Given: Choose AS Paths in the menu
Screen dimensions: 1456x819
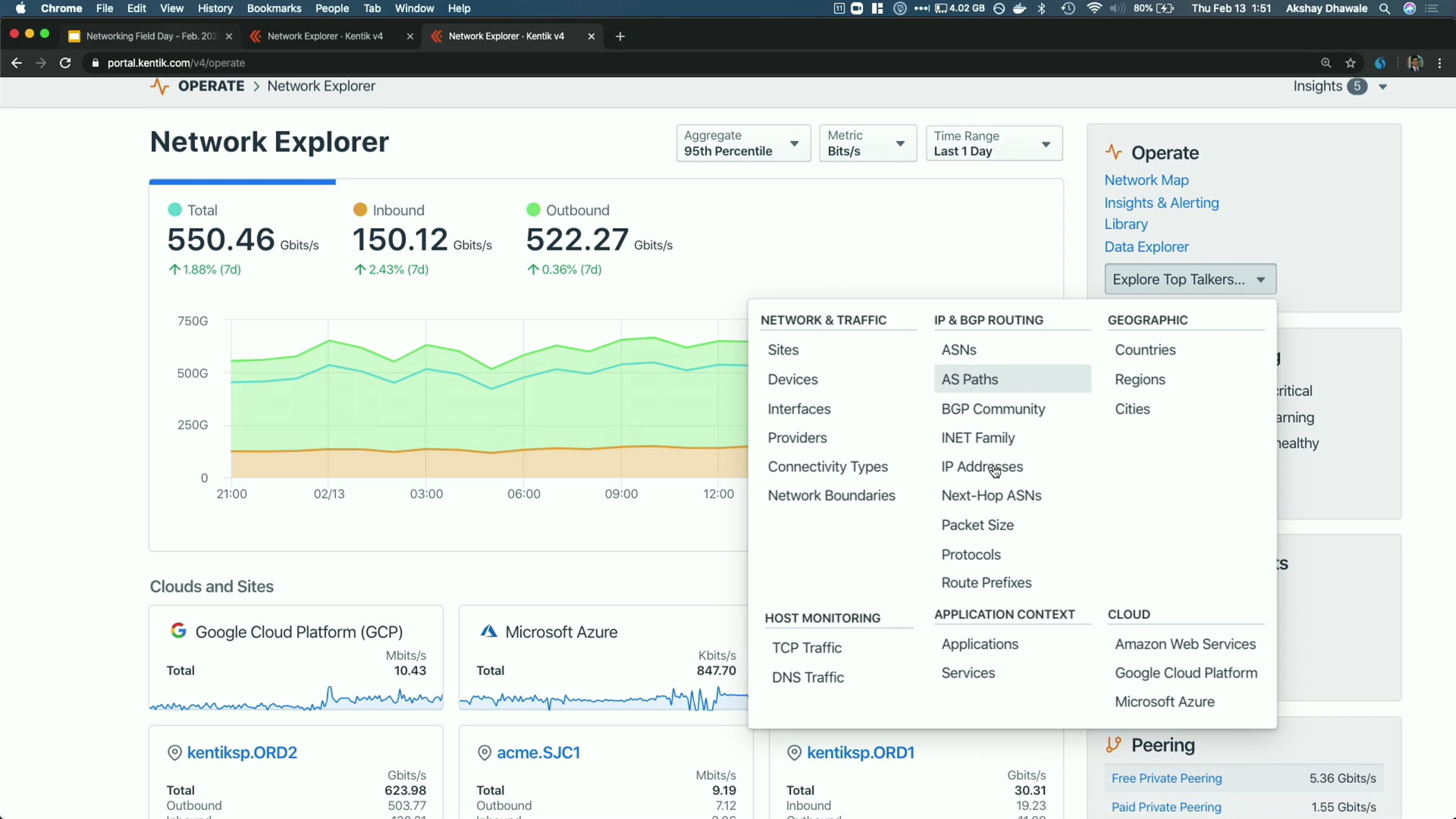Looking at the screenshot, I should (x=1013, y=379).
